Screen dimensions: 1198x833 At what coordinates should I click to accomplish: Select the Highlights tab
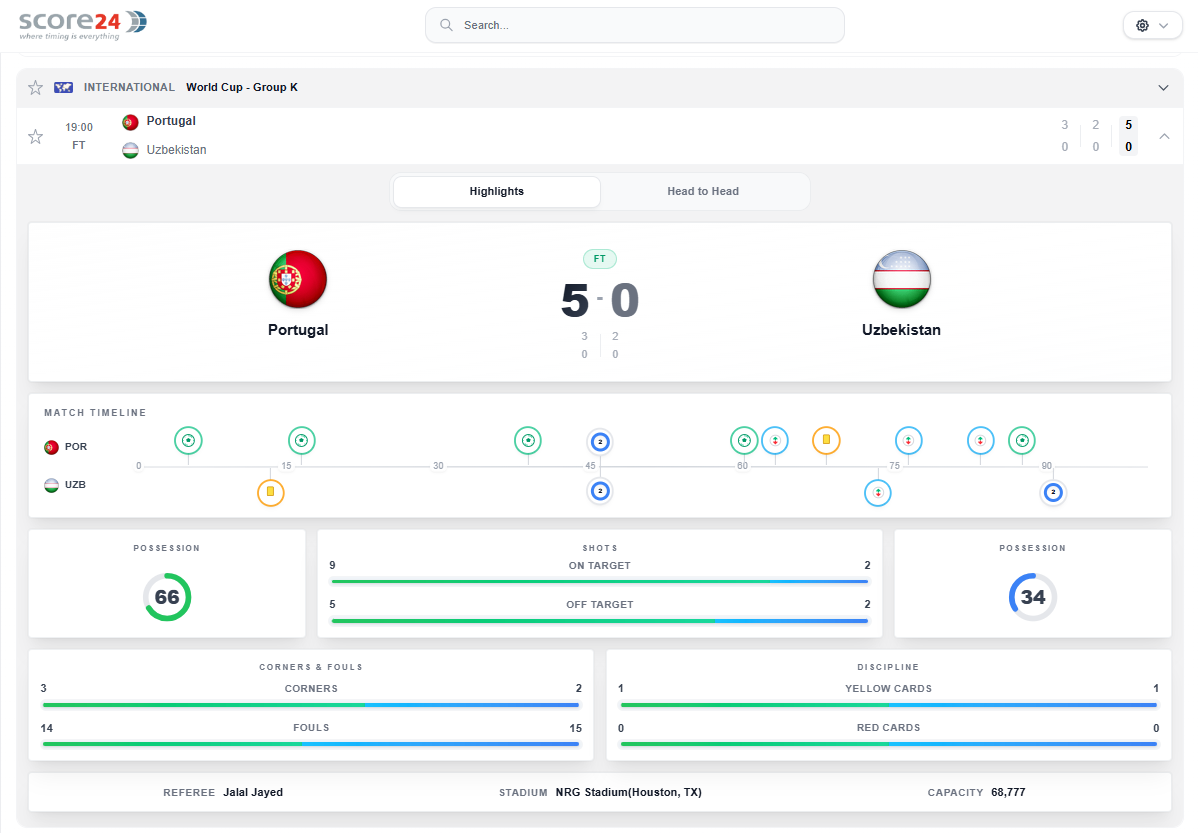(x=497, y=191)
